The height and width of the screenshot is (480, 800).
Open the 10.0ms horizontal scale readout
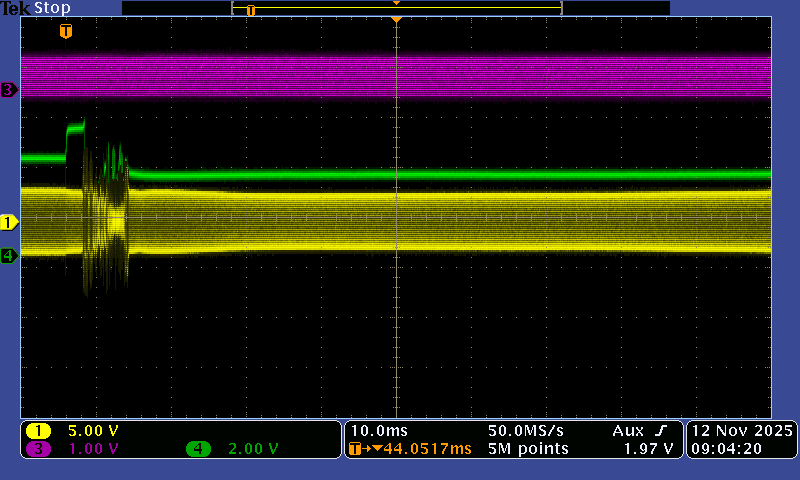[x=374, y=431]
